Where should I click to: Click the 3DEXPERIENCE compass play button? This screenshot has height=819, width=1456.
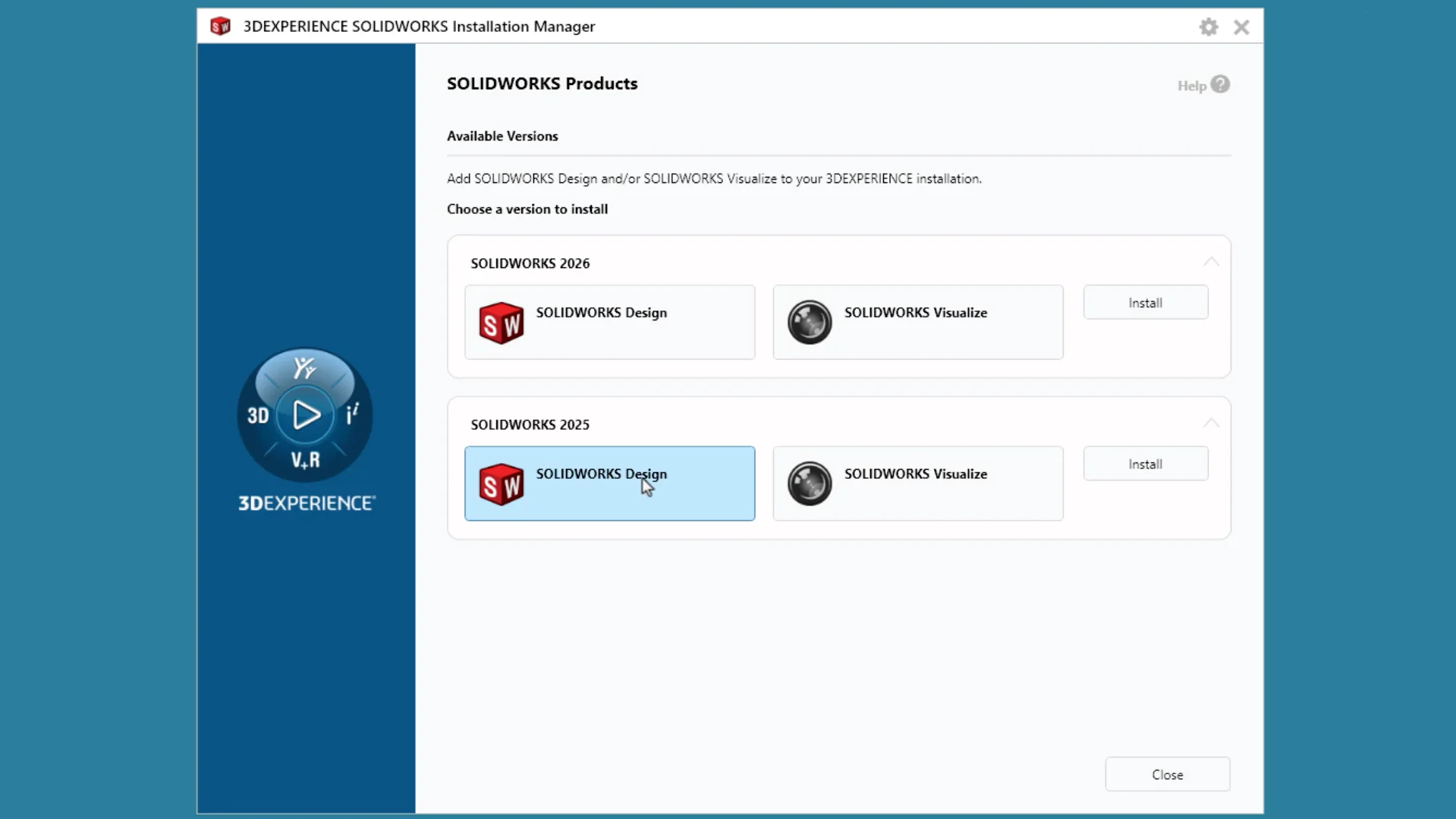[305, 415]
